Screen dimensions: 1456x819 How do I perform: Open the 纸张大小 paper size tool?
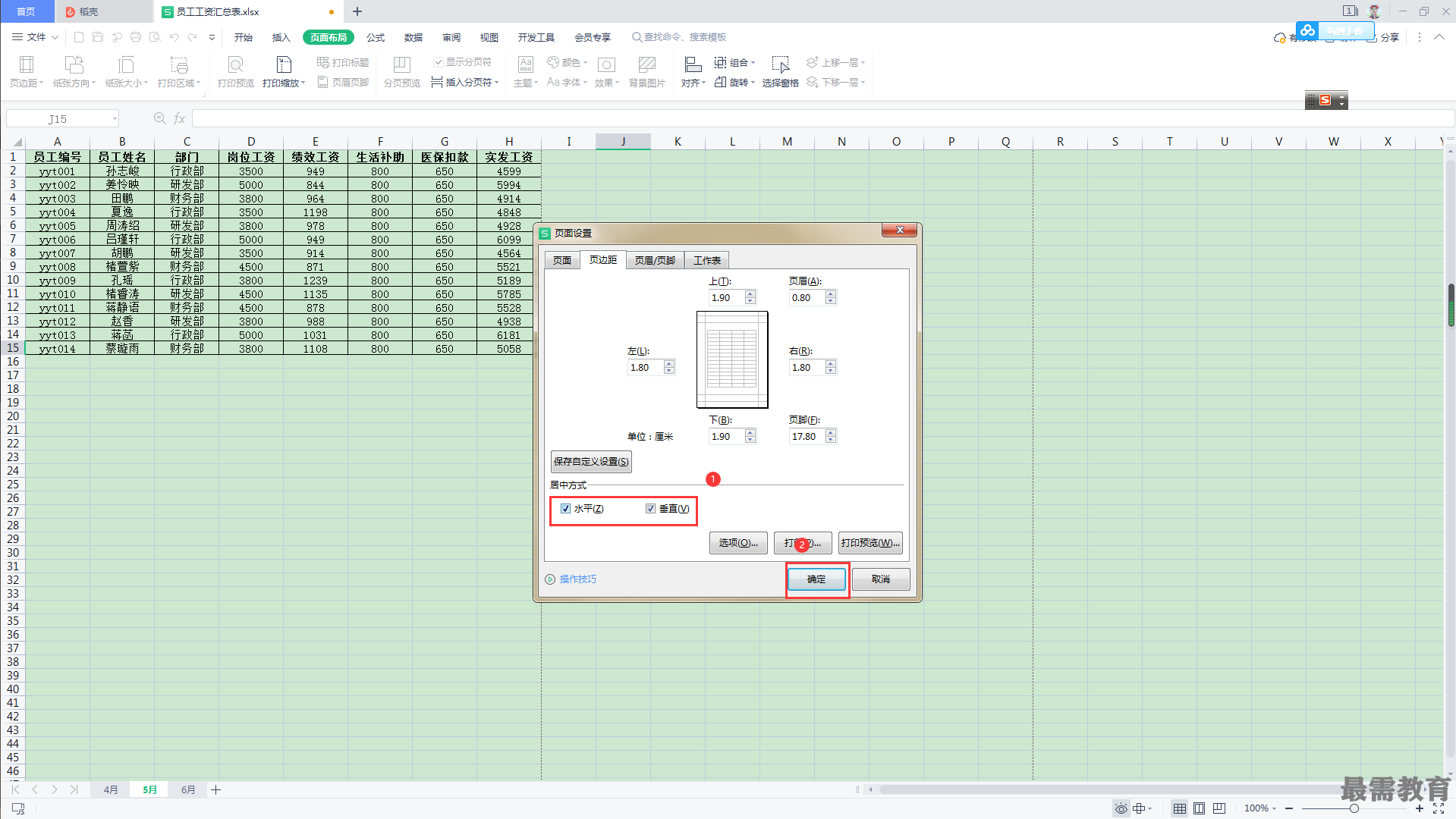tap(126, 72)
